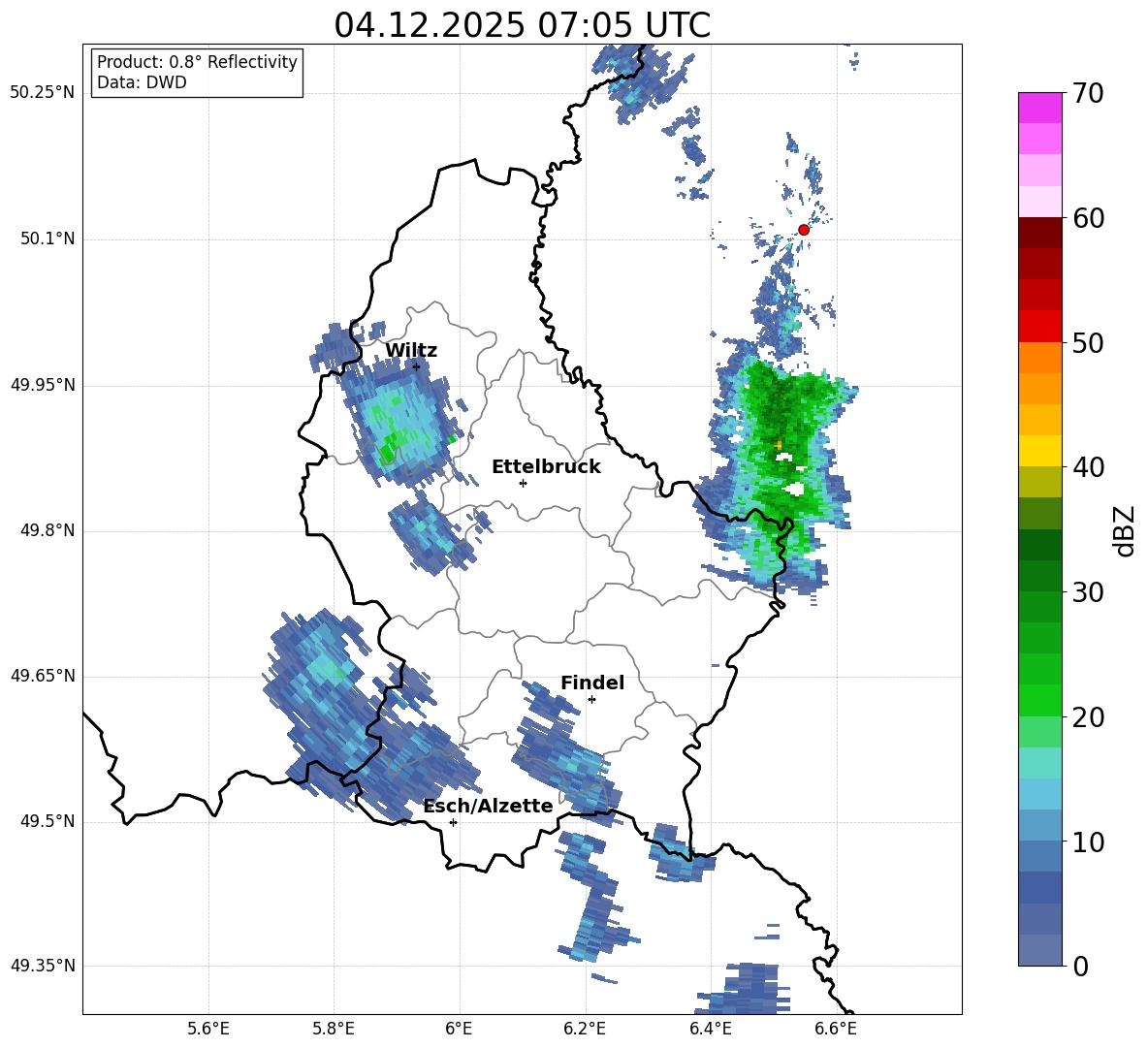The image size is (1148, 1048).
Task: Click the Ettelbruck city label
Action: click(546, 467)
